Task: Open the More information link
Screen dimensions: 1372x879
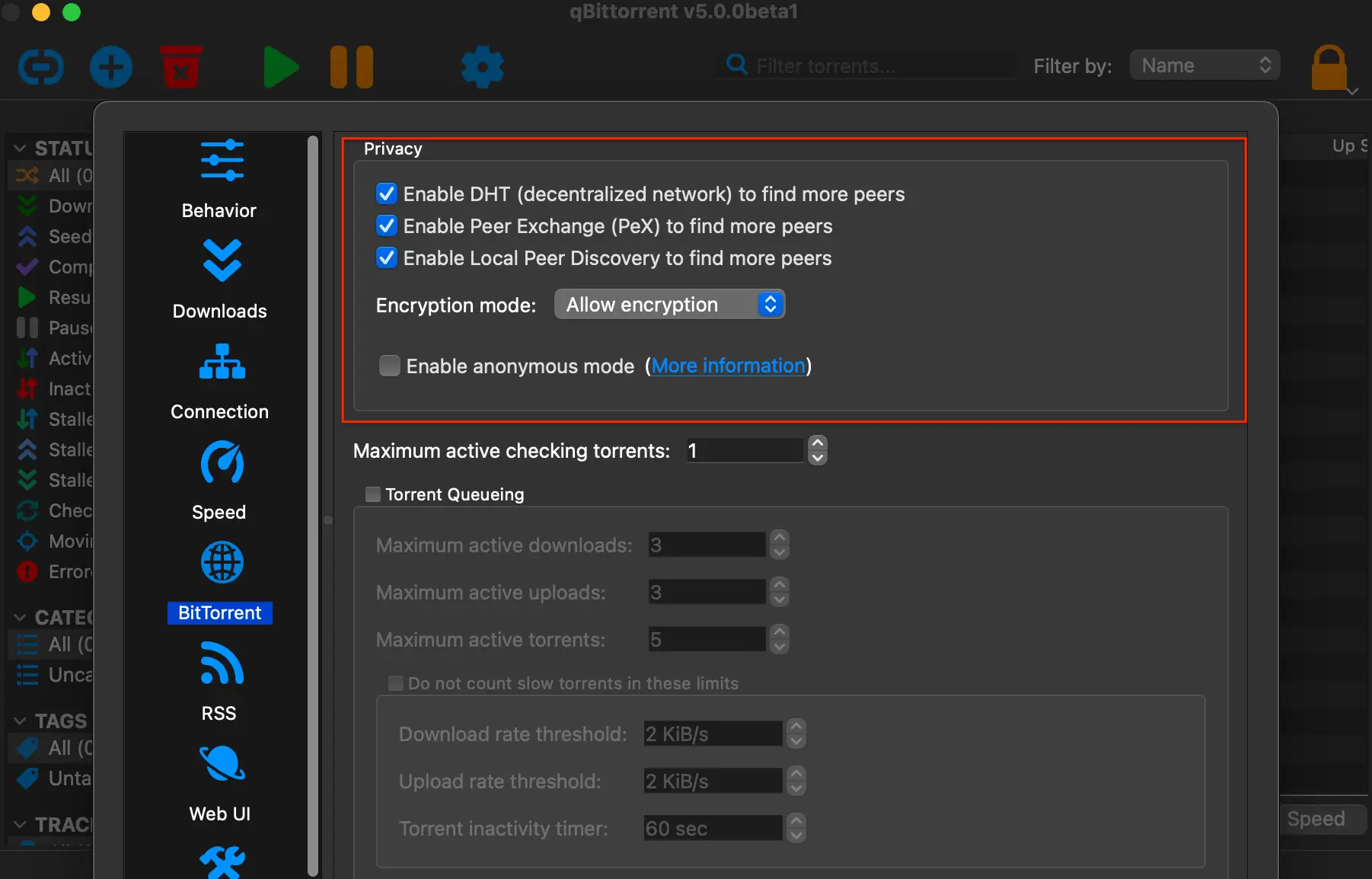Action: (x=728, y=366)
